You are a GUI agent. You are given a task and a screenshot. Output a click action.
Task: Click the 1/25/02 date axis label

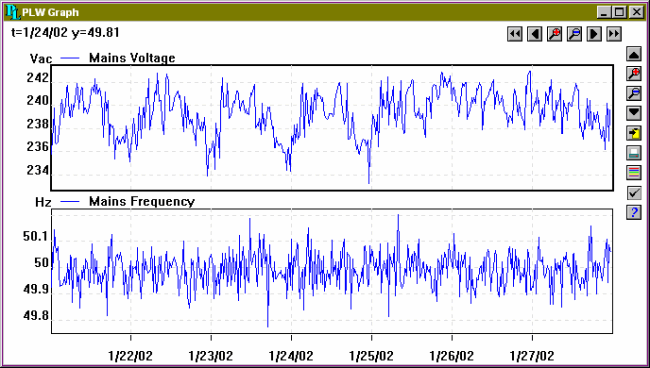tap(371, 356)
